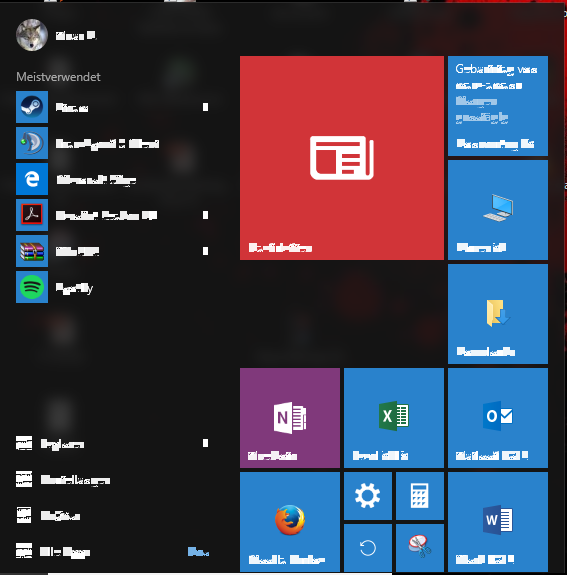Viewport: 567px width, 575px height.
Task: Expand the jump list arrow beside Explorer
Action: [x=205, y=443]
